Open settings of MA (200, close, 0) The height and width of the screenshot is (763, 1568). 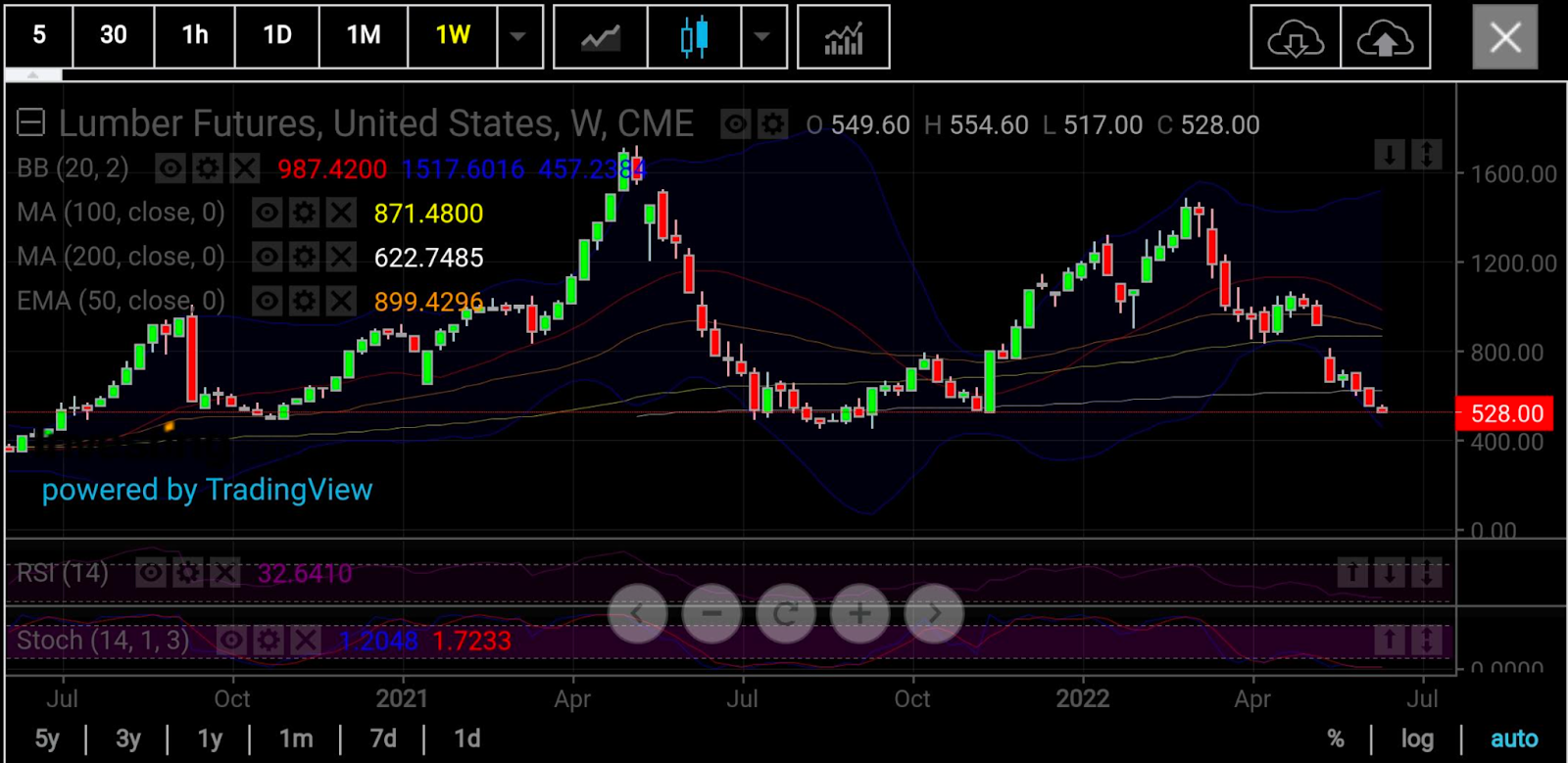coord(304,257)
